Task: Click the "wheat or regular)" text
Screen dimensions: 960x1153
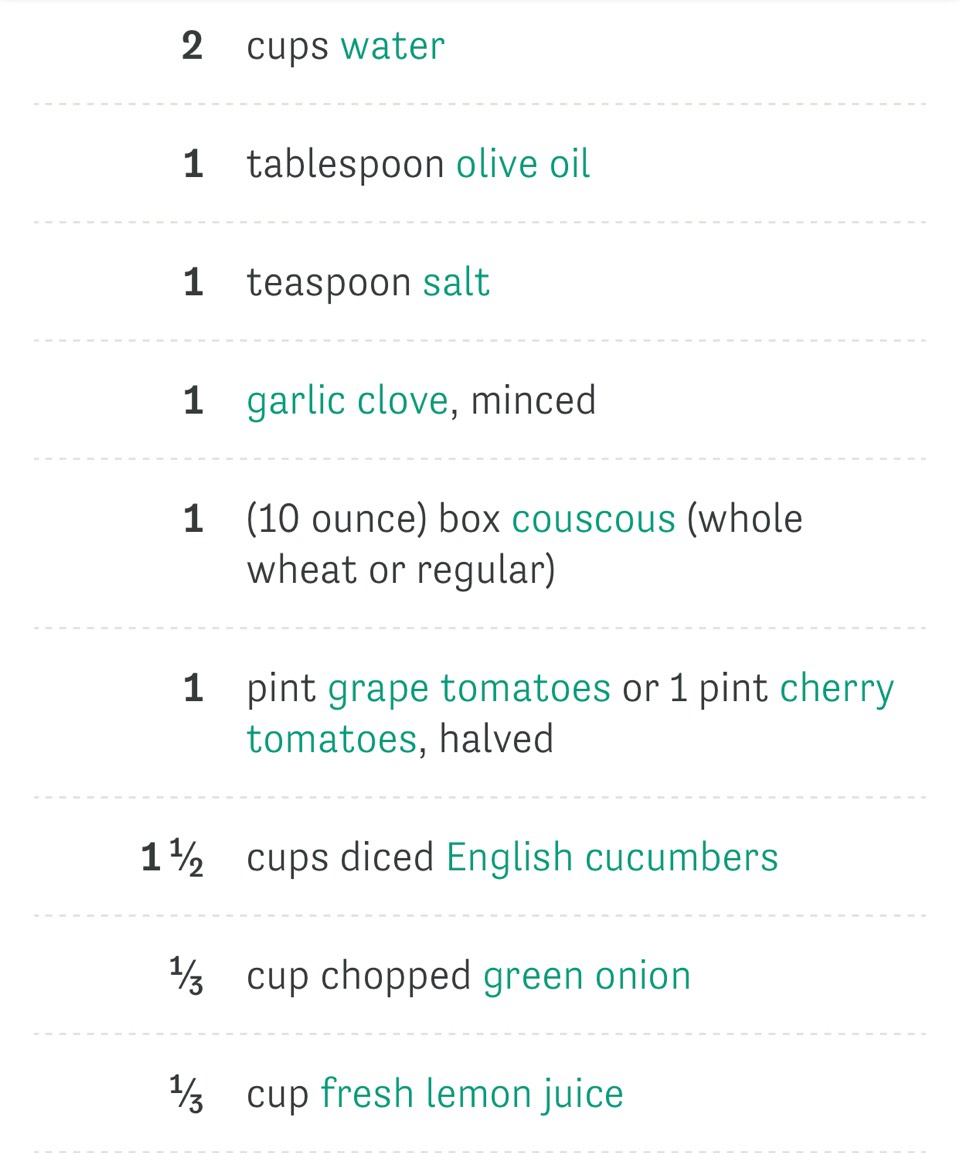Action: point(400,570)
